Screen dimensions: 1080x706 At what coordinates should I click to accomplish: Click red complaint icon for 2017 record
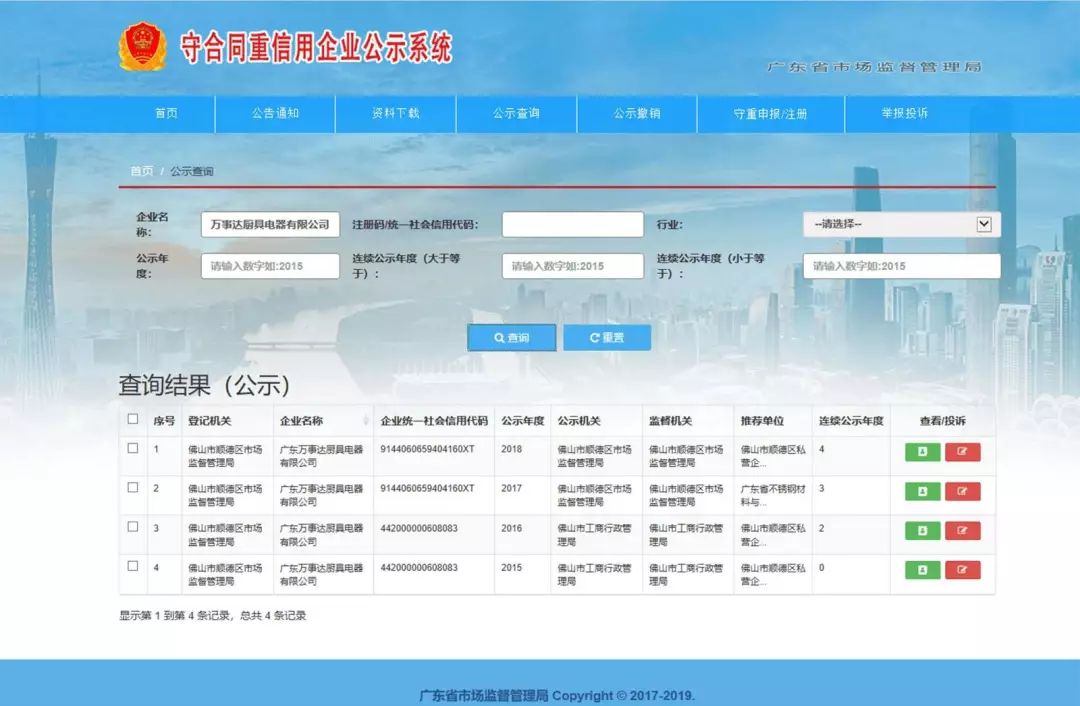tap(962, 491)
